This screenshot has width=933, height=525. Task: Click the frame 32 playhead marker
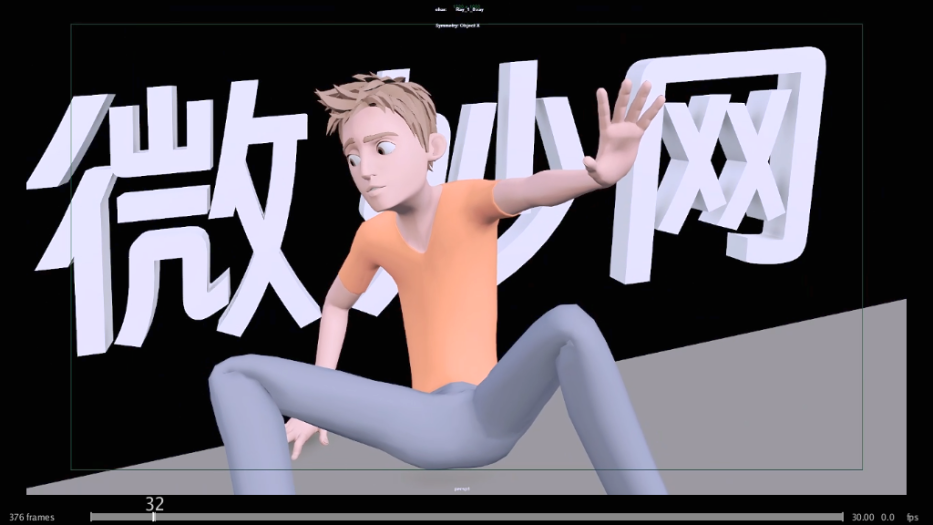tap(154, 517)
